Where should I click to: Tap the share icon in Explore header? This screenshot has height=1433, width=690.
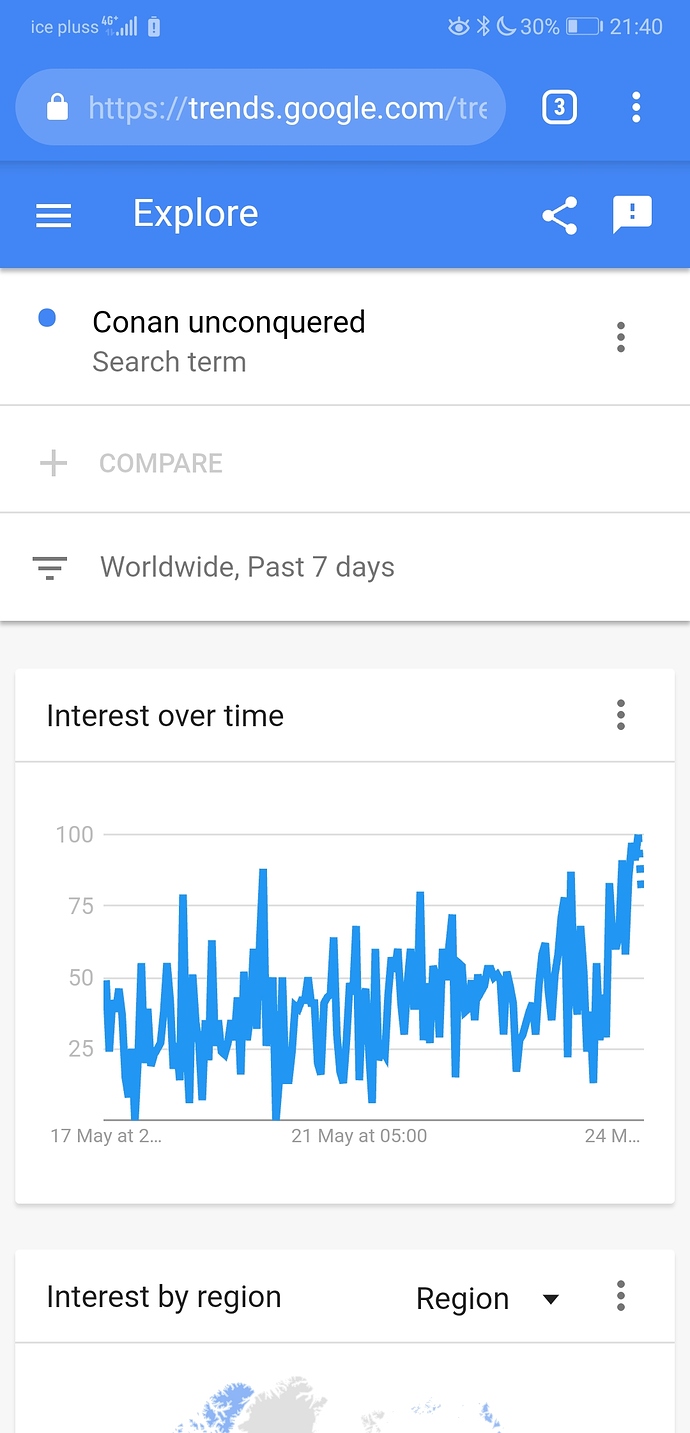(x=560, y=215)
